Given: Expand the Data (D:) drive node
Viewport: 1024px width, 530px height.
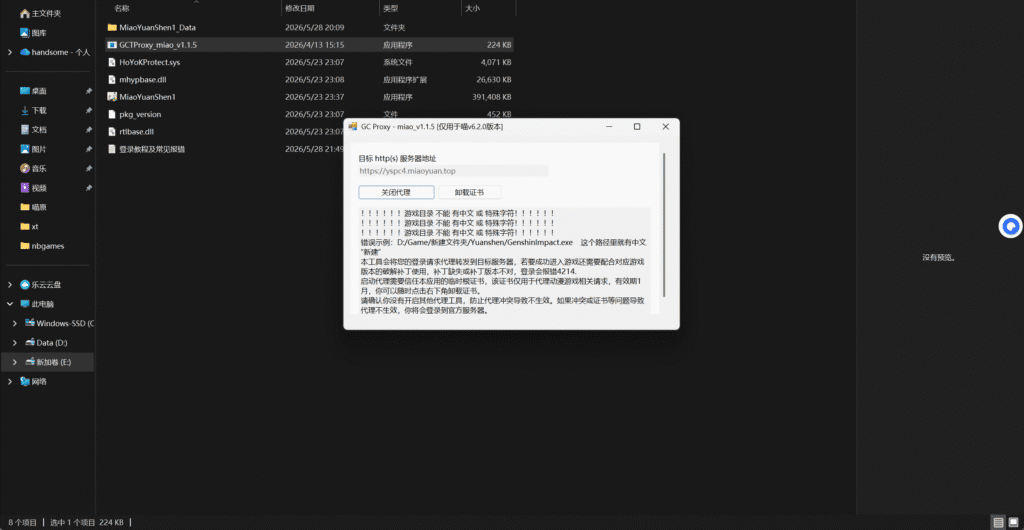Looking at the screenshot, I should pyautogui.click(x=16, y=343).
